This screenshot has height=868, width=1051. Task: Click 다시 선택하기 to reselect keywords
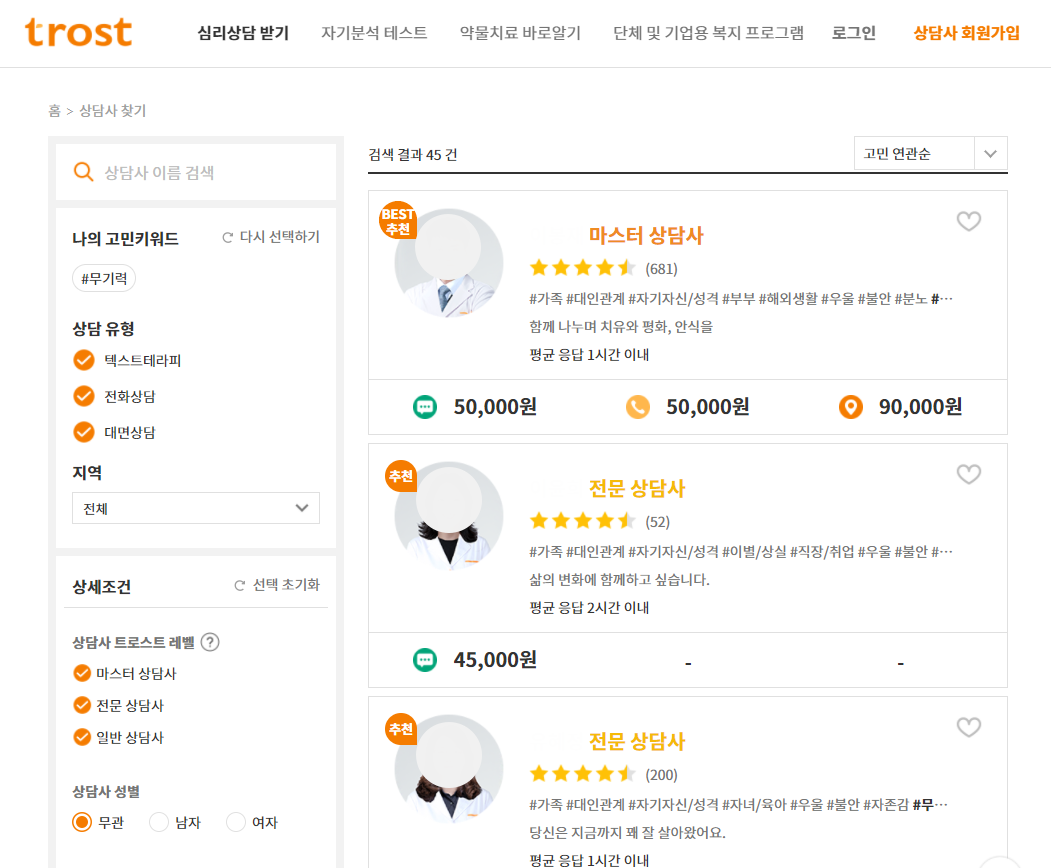(271, 237)
